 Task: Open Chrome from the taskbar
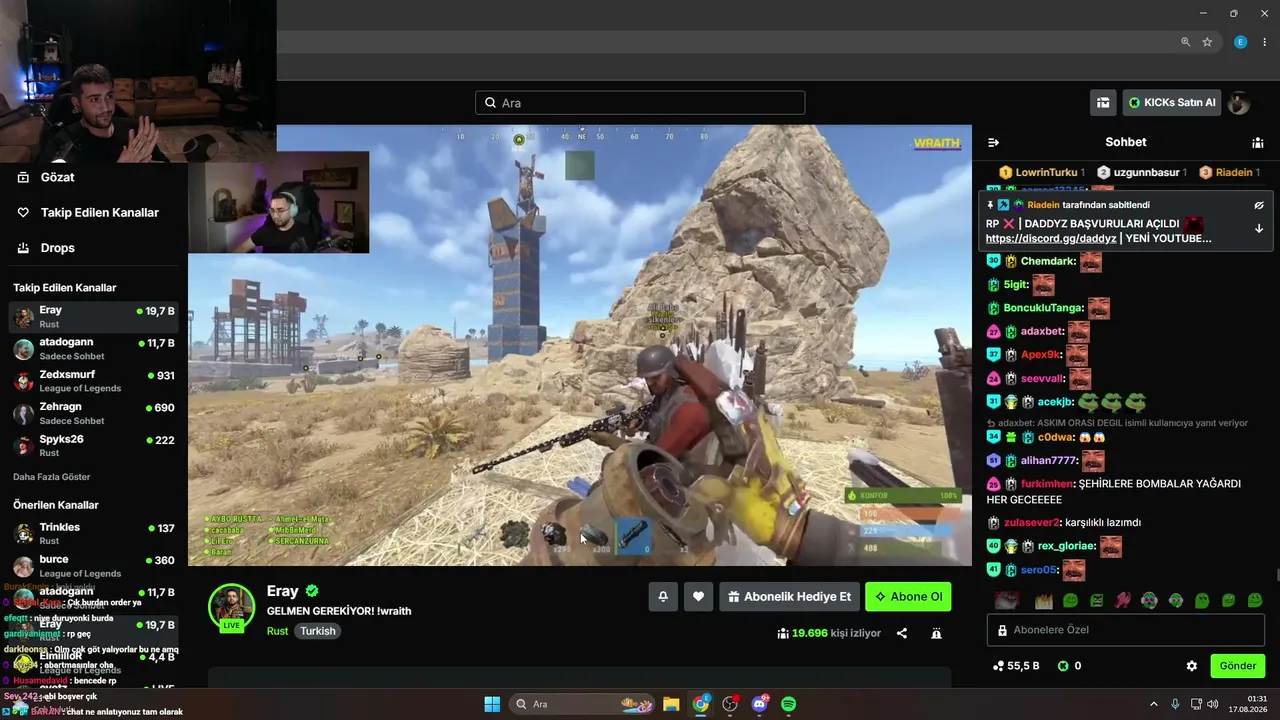[x=701, y=704]
